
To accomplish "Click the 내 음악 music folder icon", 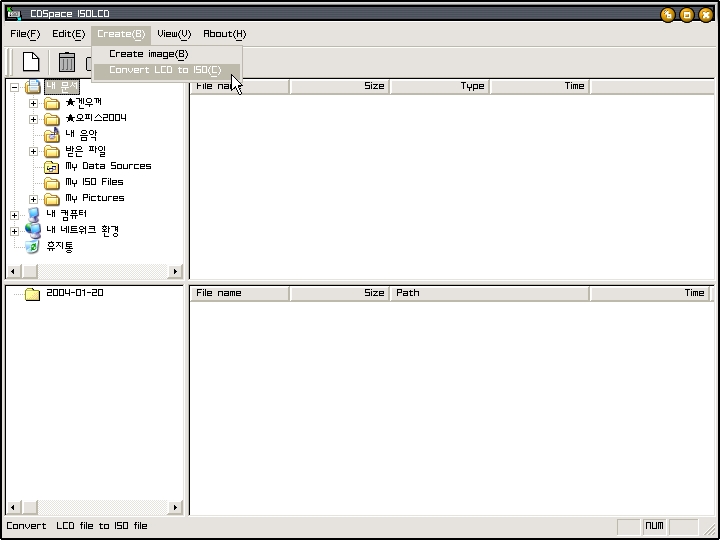I will [52, 135].
